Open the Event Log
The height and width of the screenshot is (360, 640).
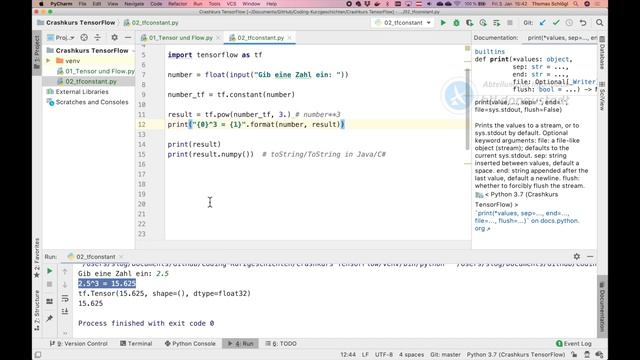tap(573, 344)
